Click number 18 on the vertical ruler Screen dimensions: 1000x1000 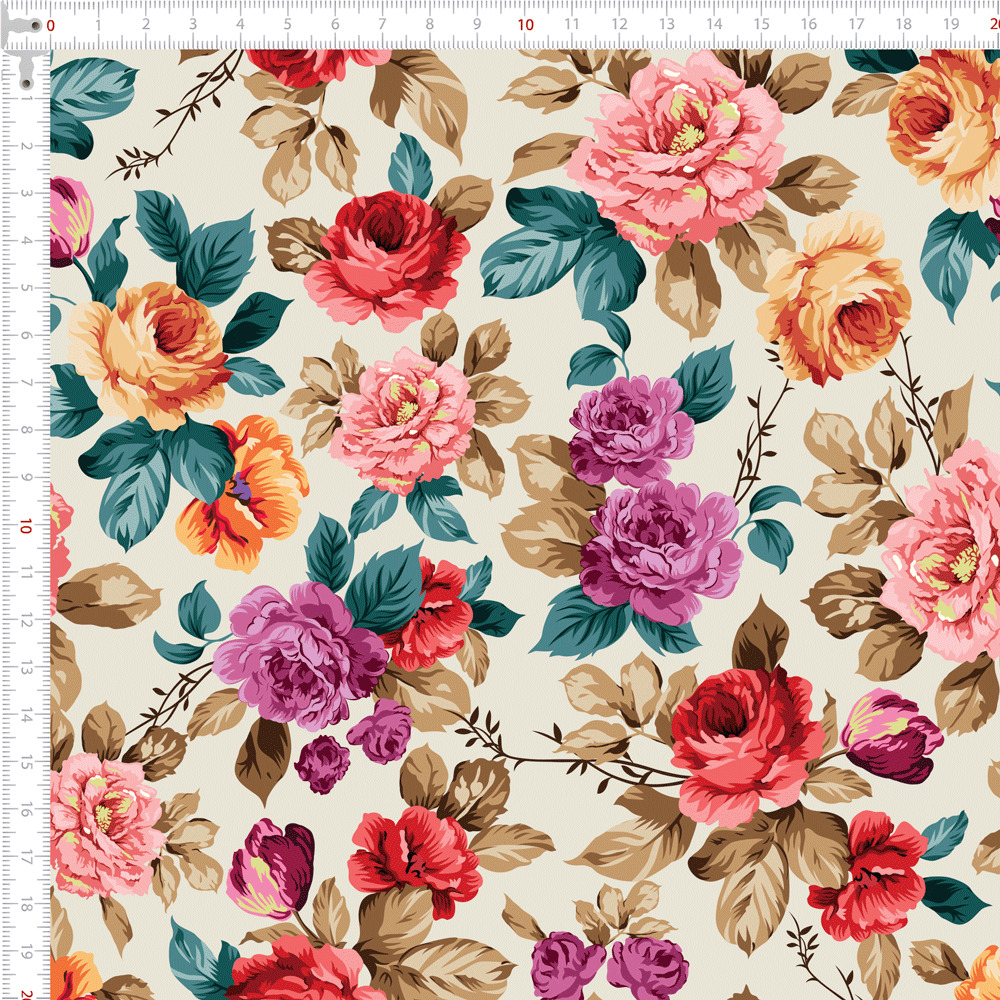click(x=26, y=905)
